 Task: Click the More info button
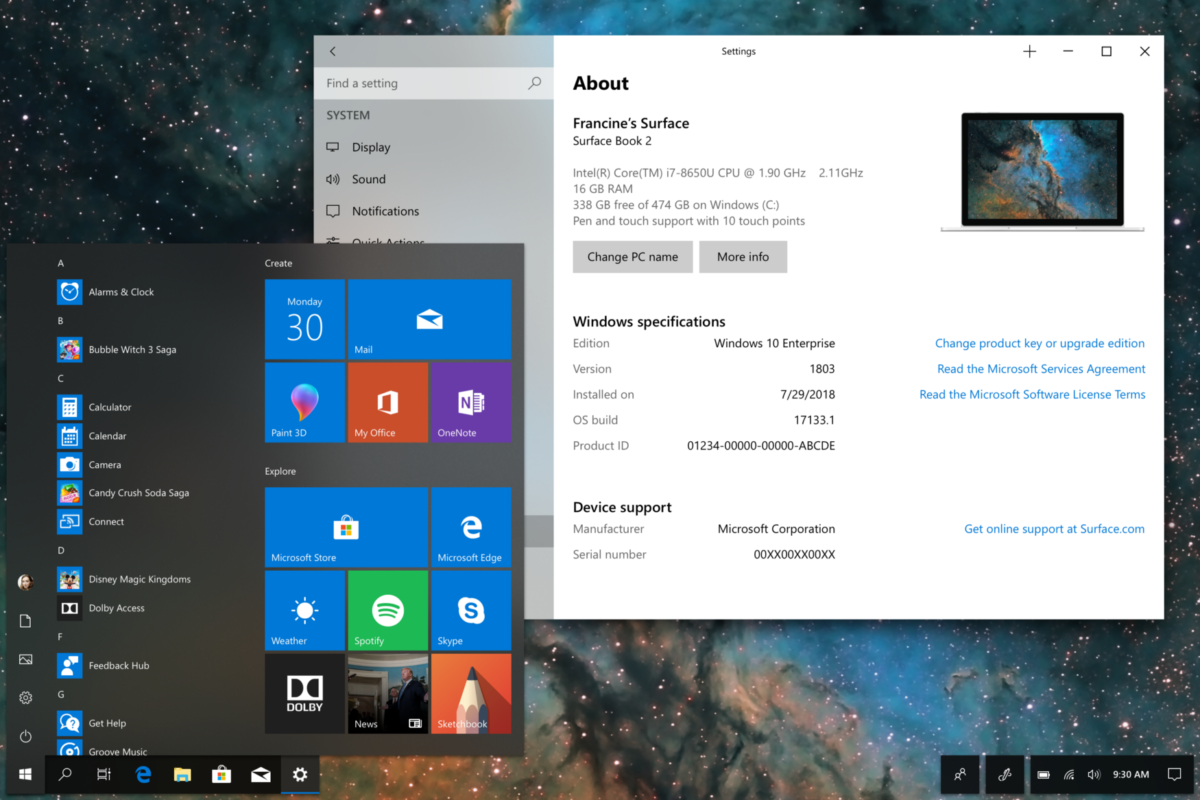click(x=743, y=256)
